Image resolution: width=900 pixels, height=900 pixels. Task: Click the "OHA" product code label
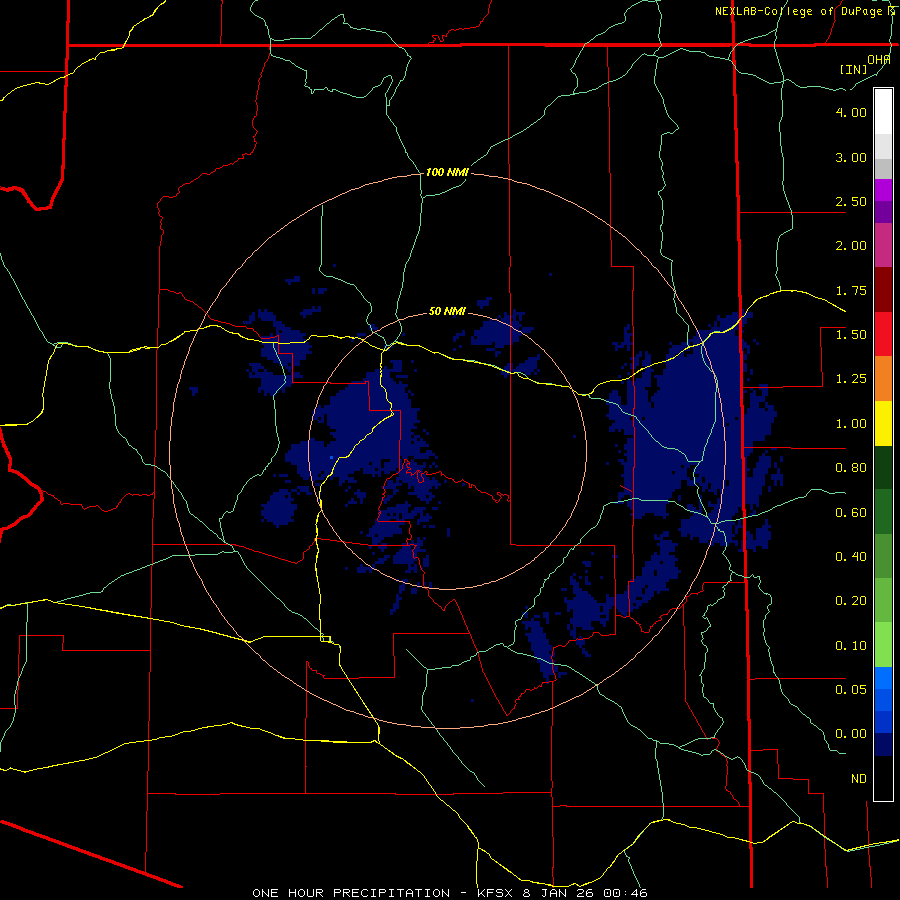[x=879, y=59]
